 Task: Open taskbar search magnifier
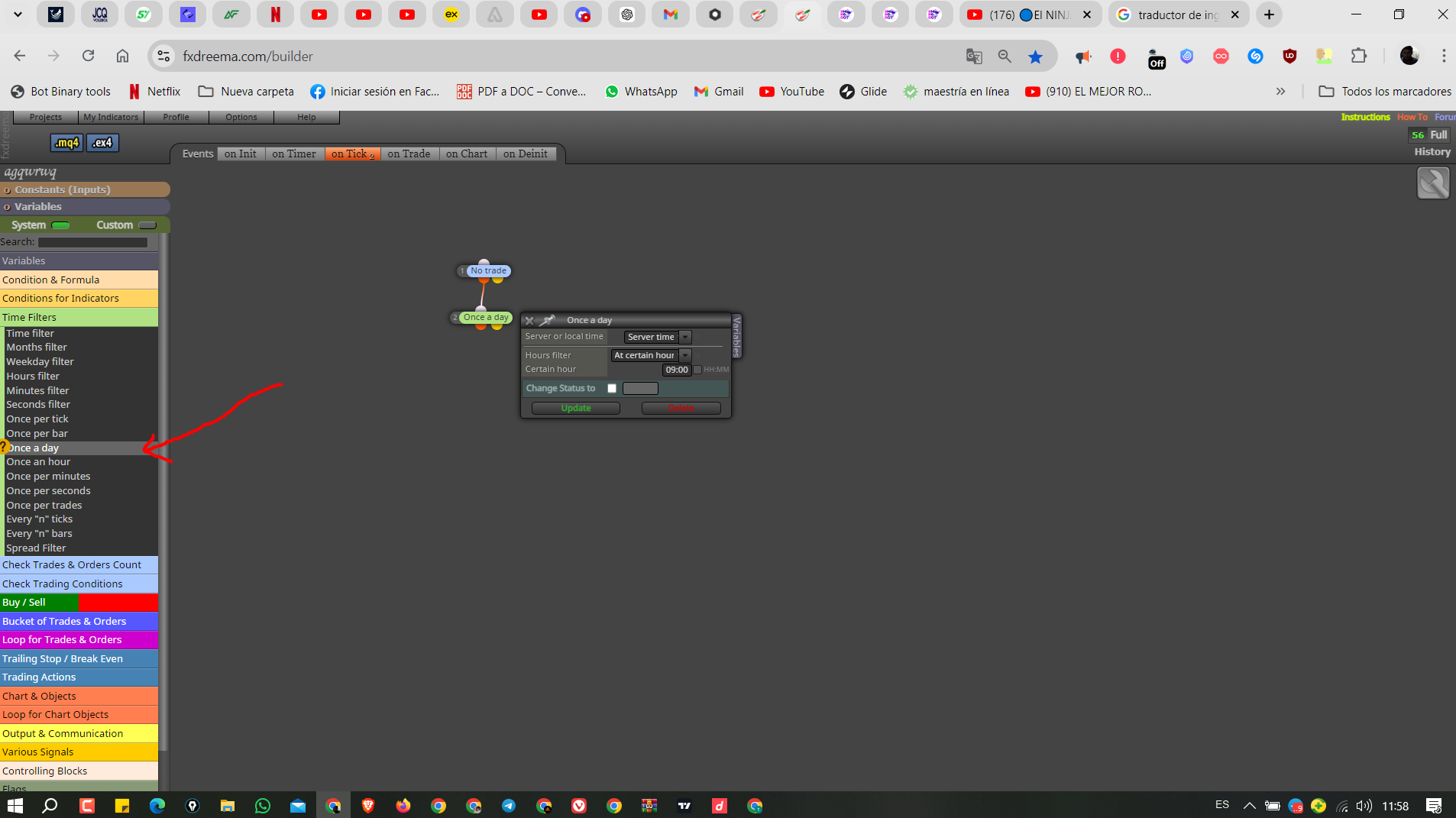(50, 806)
